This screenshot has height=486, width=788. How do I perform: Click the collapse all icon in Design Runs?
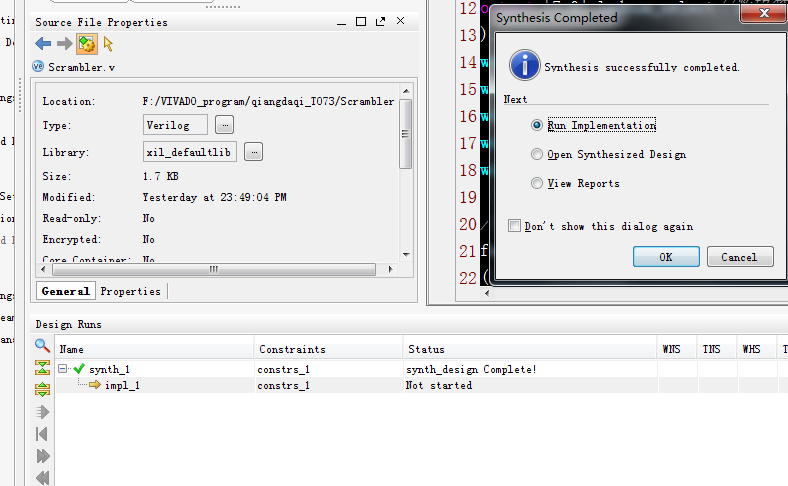[x=42, y=368]
